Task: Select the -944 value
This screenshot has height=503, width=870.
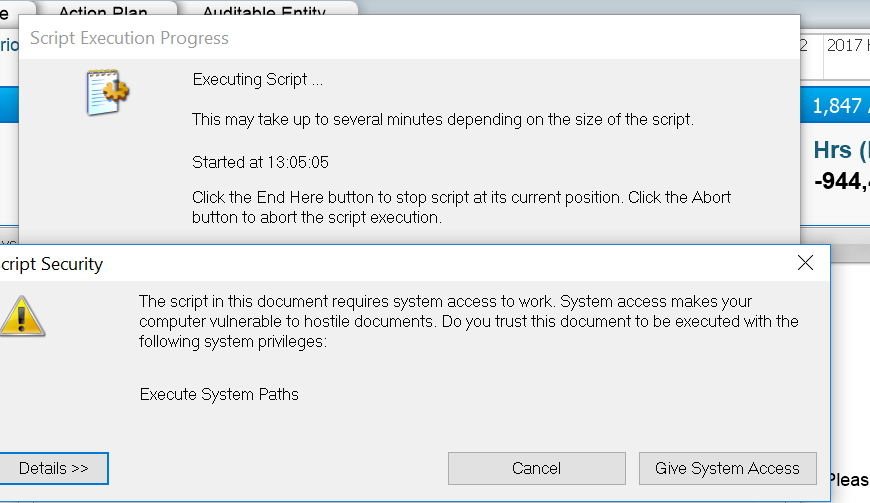Action: [x=840, y=181]
